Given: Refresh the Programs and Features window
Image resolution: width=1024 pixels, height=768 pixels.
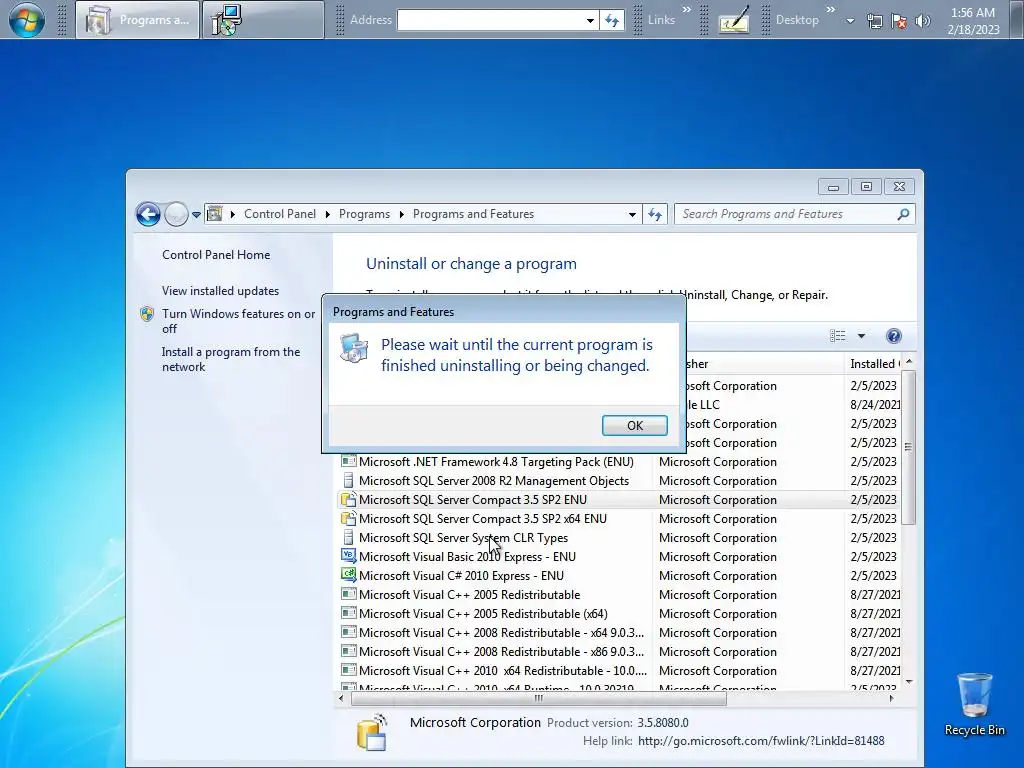Looking at the screenshot, I should pyautogui.click(x=655, y=214).
